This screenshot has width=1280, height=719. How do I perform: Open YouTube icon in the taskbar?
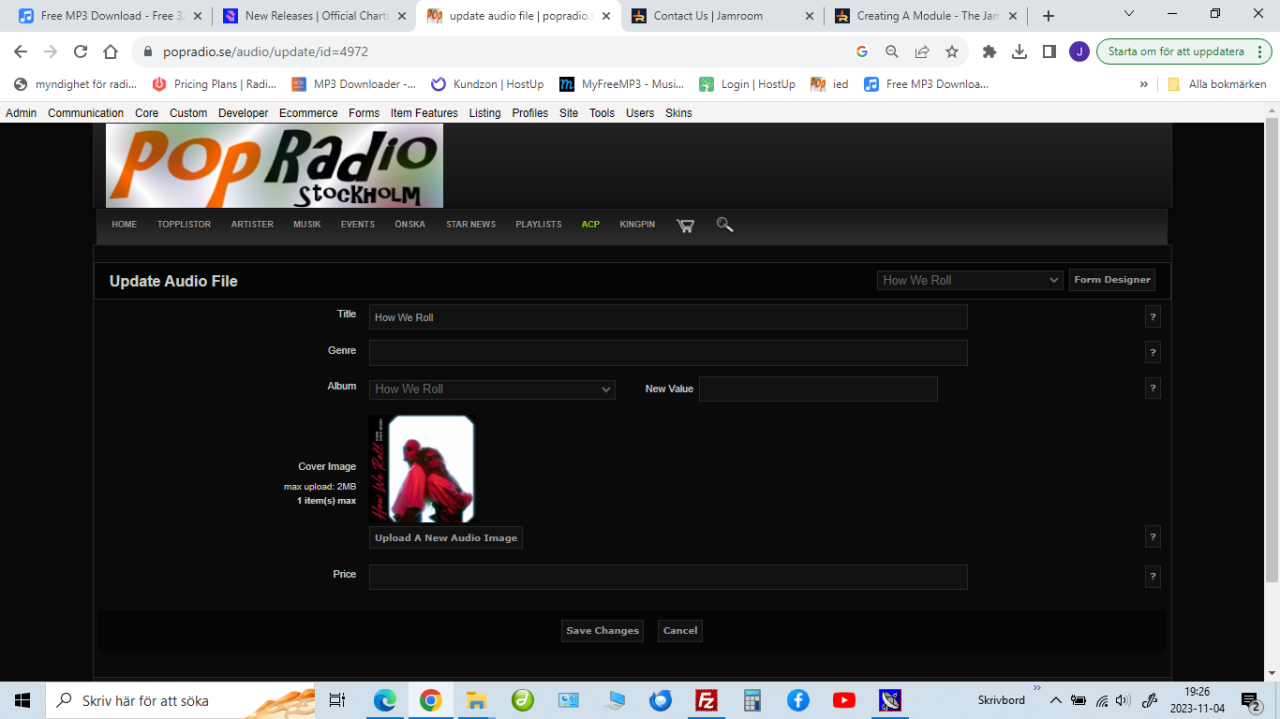click(x=844, y=700)
